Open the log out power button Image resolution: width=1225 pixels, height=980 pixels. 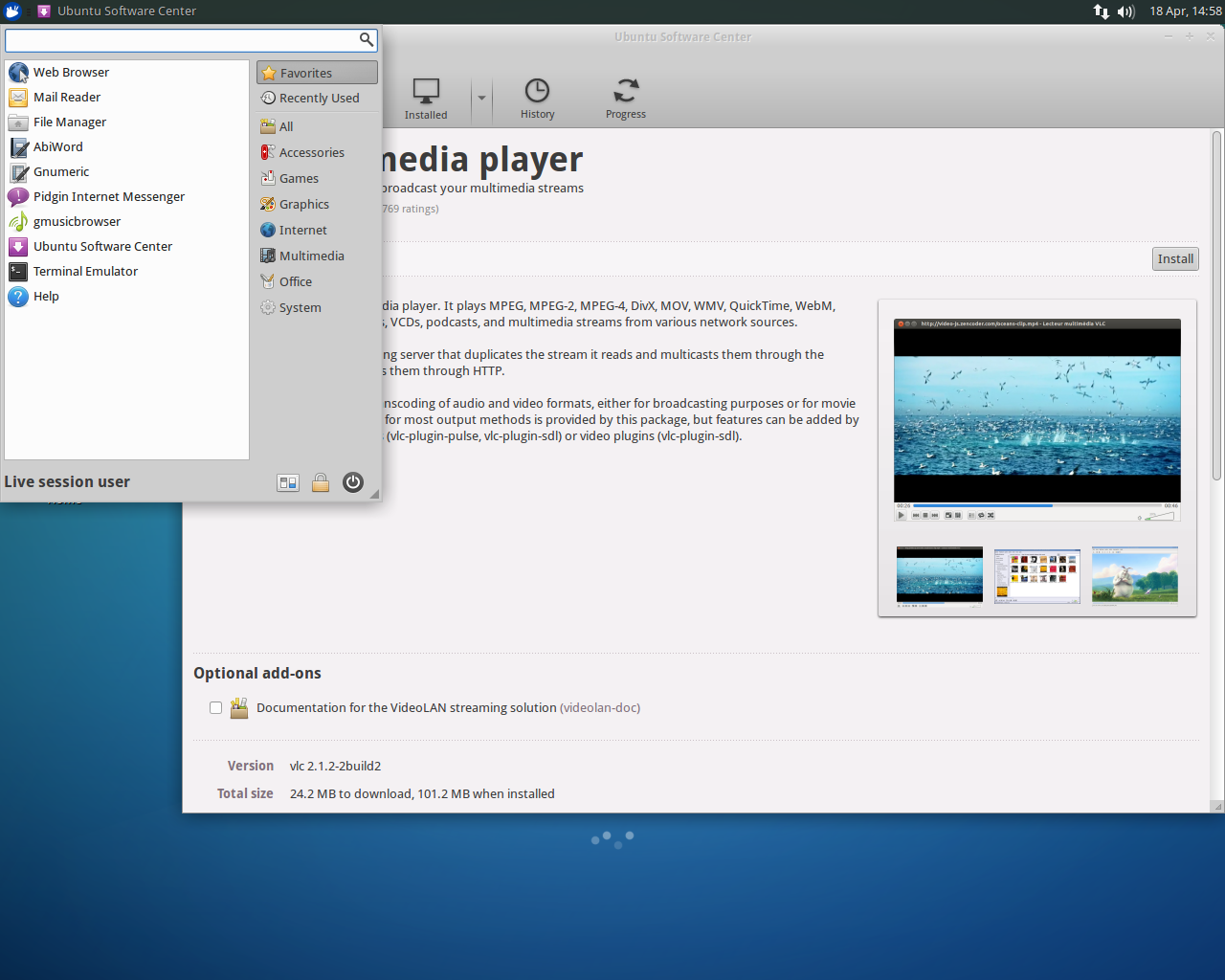point(353,482)
